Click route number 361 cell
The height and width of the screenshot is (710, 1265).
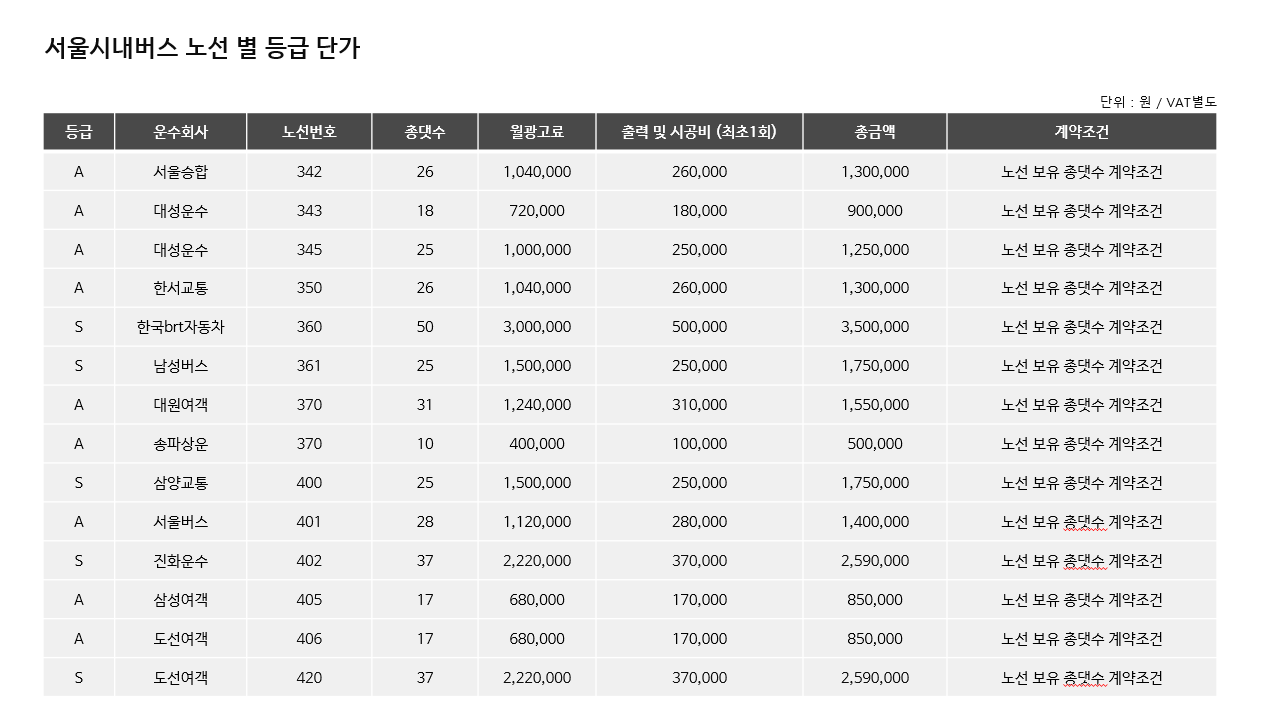[x=310, y=366]
